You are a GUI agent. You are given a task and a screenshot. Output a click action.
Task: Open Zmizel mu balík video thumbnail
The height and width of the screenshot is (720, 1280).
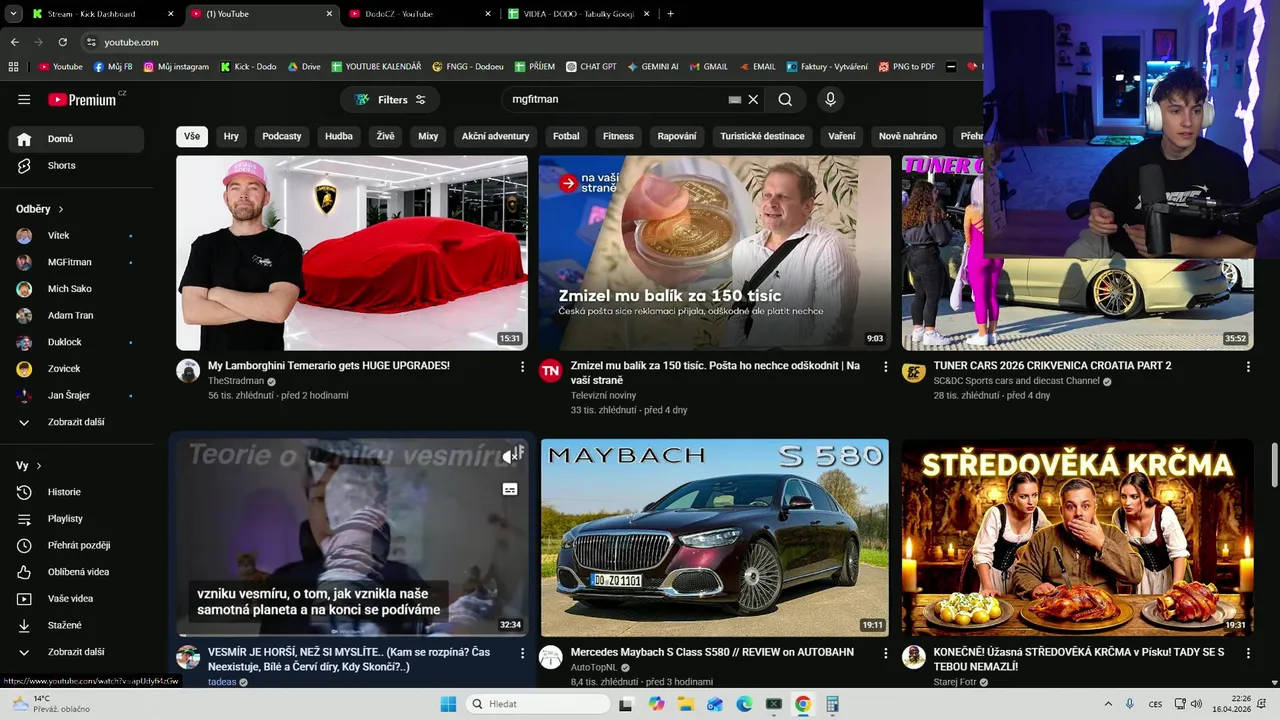coord(714,253)
